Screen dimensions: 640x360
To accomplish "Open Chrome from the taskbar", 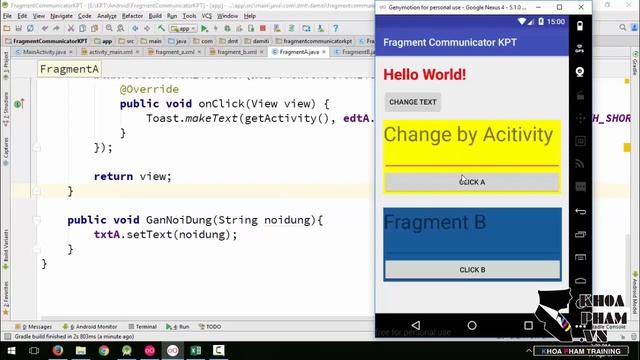I will 104,351.
